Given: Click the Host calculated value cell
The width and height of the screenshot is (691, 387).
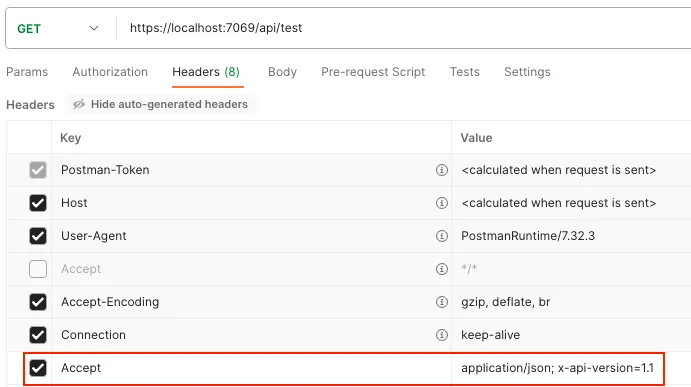Looking at the screenshot, I should point(571,203).
